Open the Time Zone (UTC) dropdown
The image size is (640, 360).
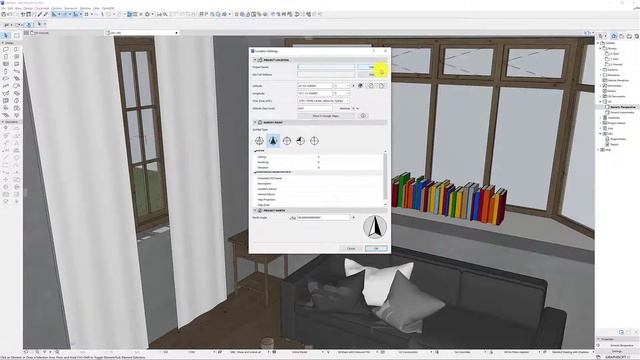323,101
